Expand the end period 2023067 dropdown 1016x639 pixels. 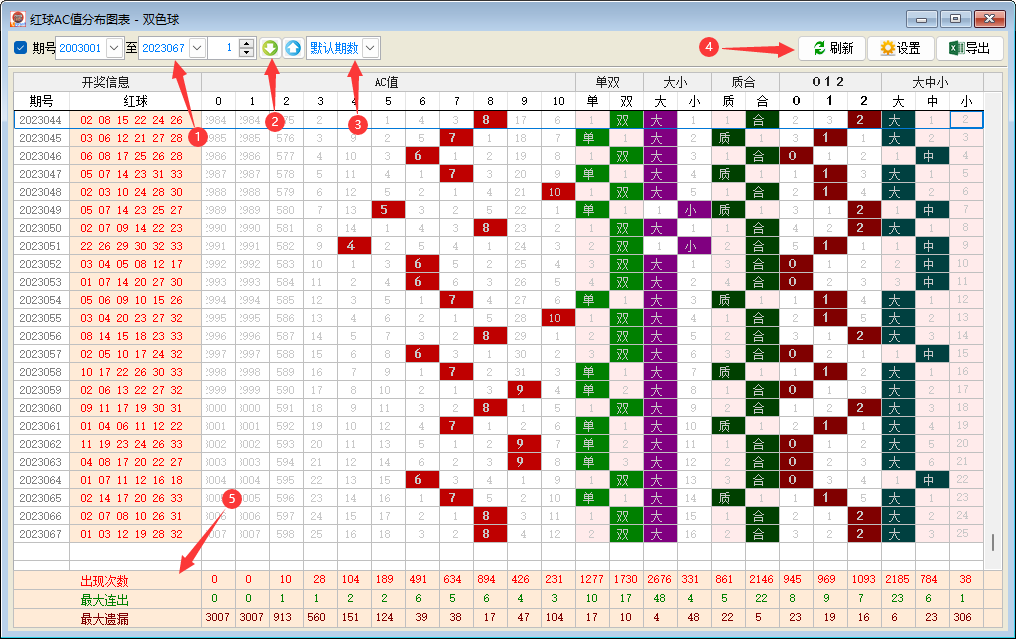[197, 48]
